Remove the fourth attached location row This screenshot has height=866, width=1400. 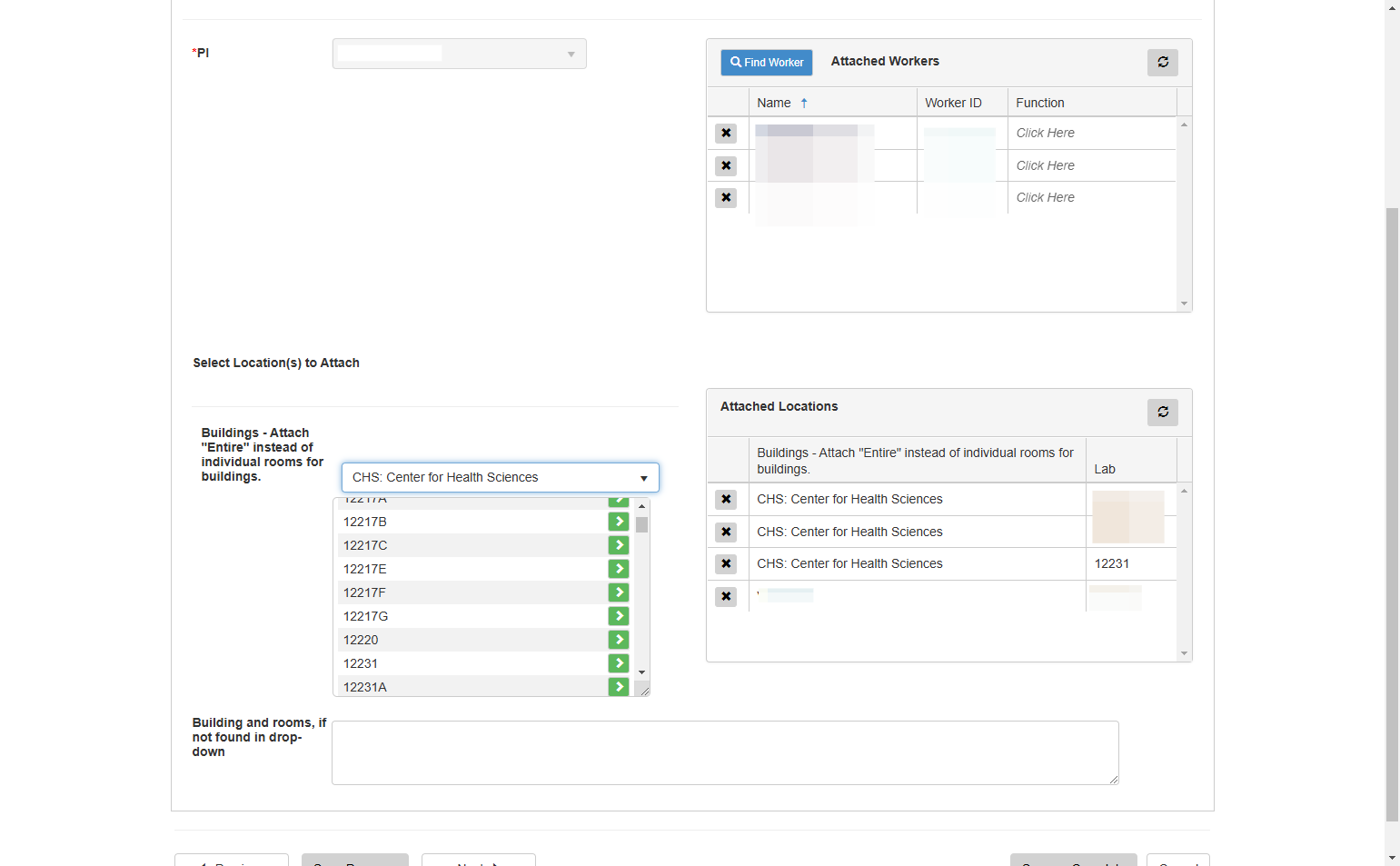(725, 596)
